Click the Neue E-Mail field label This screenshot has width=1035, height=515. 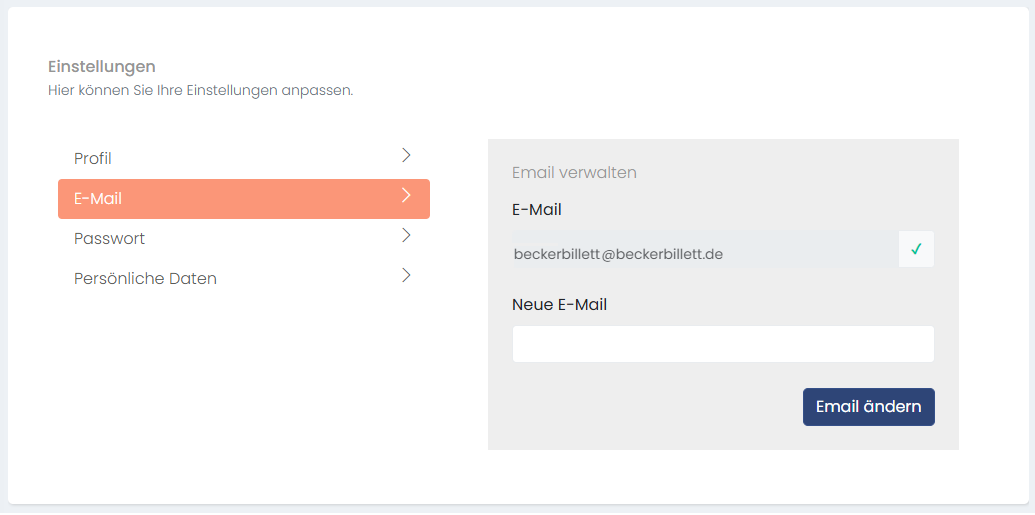point(559,305)
